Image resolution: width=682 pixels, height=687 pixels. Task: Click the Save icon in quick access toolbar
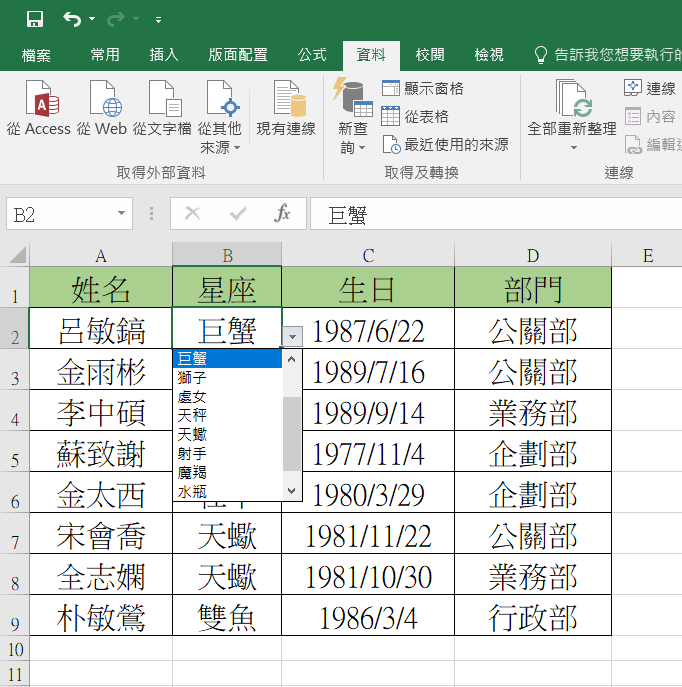(35, 19)
